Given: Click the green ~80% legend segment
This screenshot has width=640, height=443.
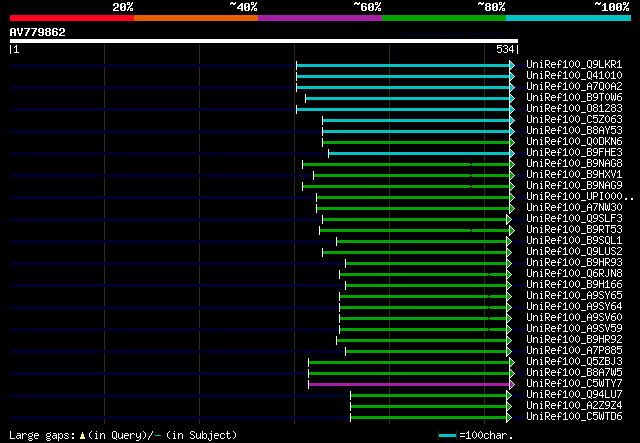Looking at the screenshot, I should pyautogui.click(x=444, y=18).
